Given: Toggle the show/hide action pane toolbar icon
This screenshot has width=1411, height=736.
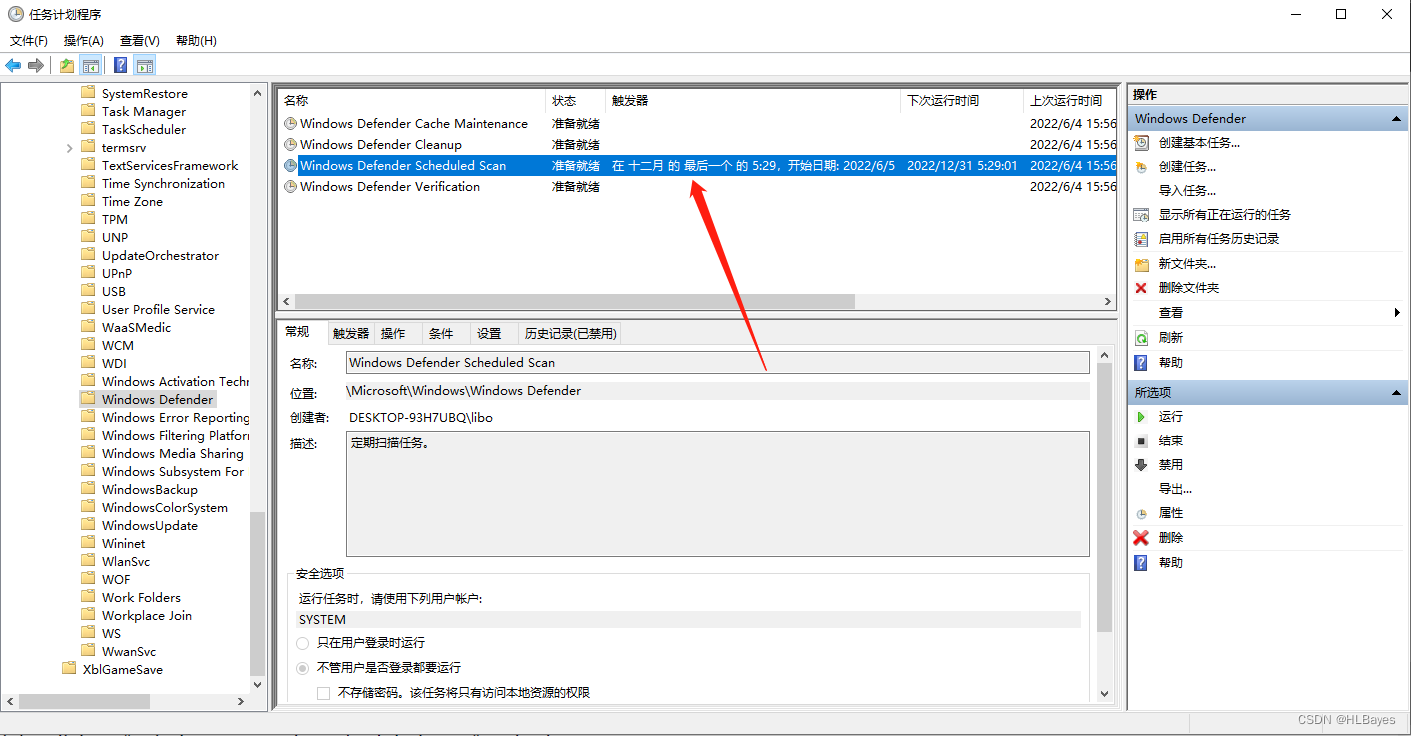Looking at the screenshot, I should click(145, 66).
